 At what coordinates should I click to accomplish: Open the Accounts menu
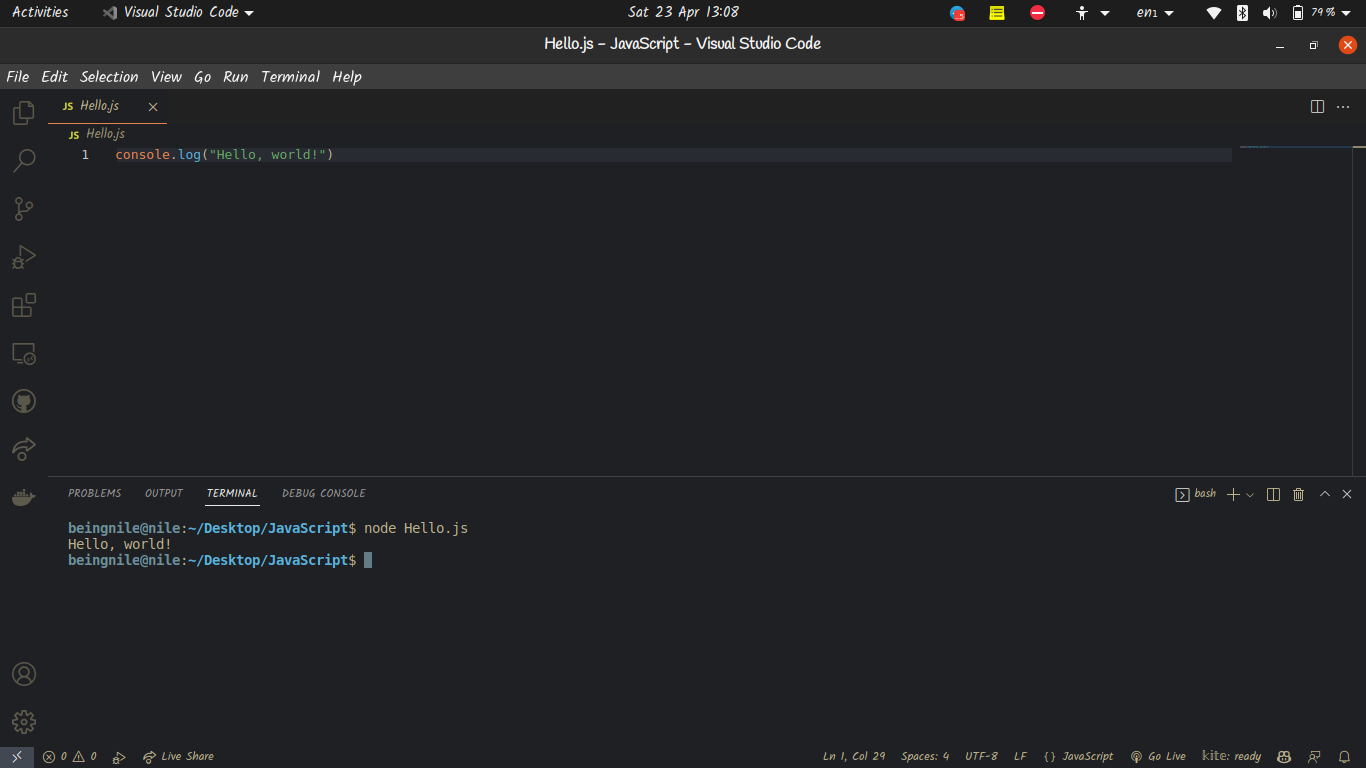24,674
